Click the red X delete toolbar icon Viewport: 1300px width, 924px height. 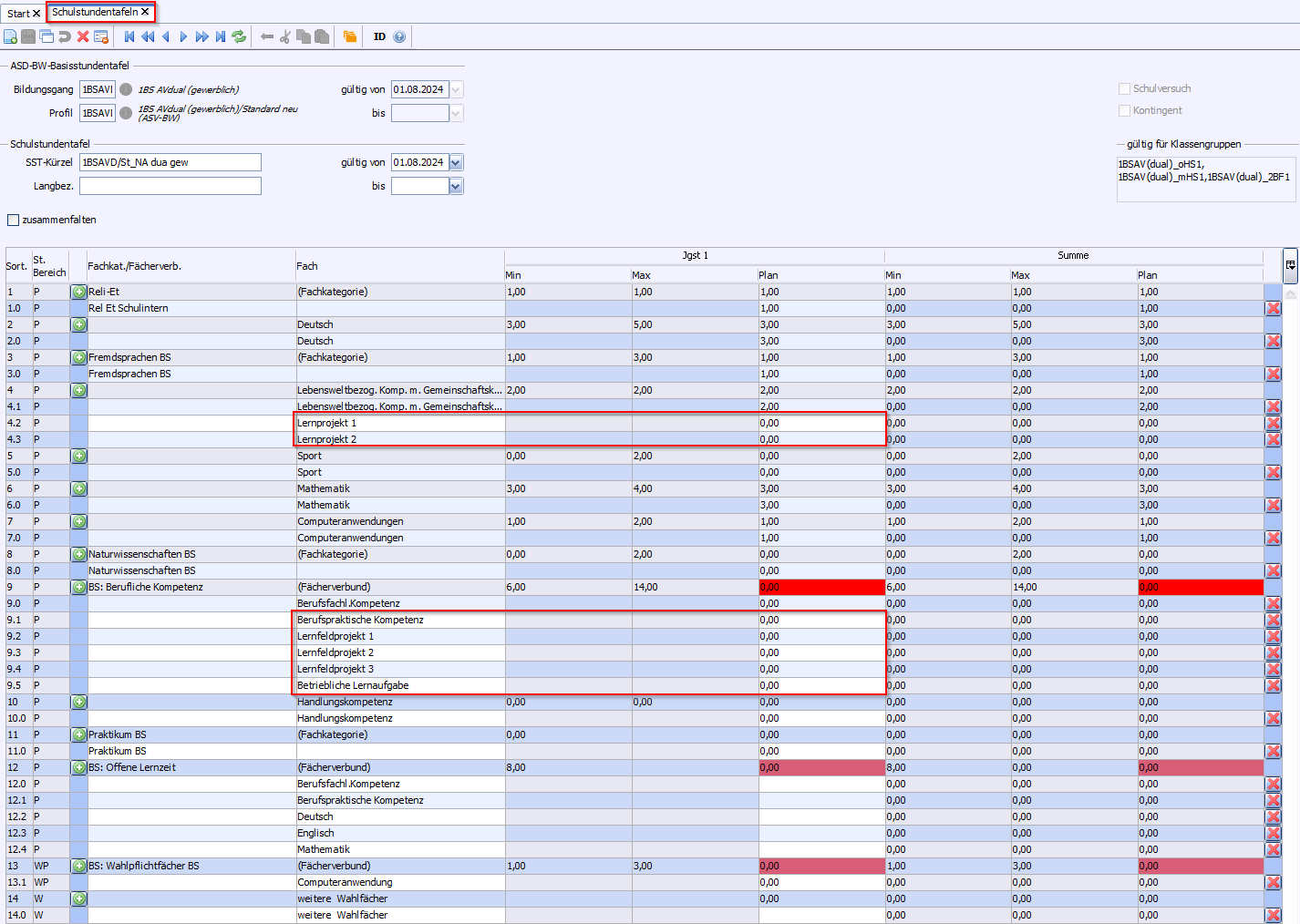83,36
